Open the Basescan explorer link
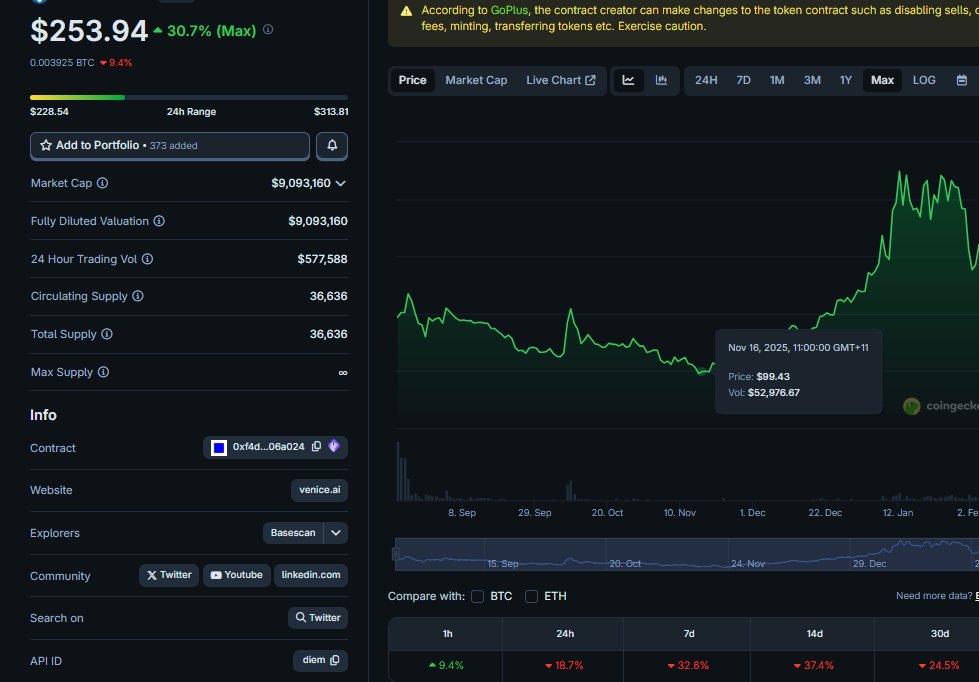Image resolution: width=979 pixels, height=682 pixels. 293,533
